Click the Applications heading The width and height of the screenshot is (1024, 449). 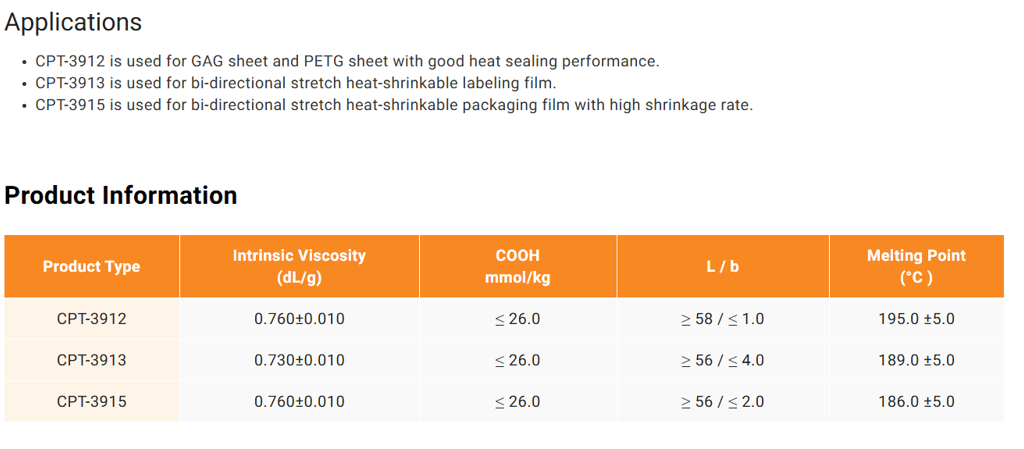tap(73, 22)
